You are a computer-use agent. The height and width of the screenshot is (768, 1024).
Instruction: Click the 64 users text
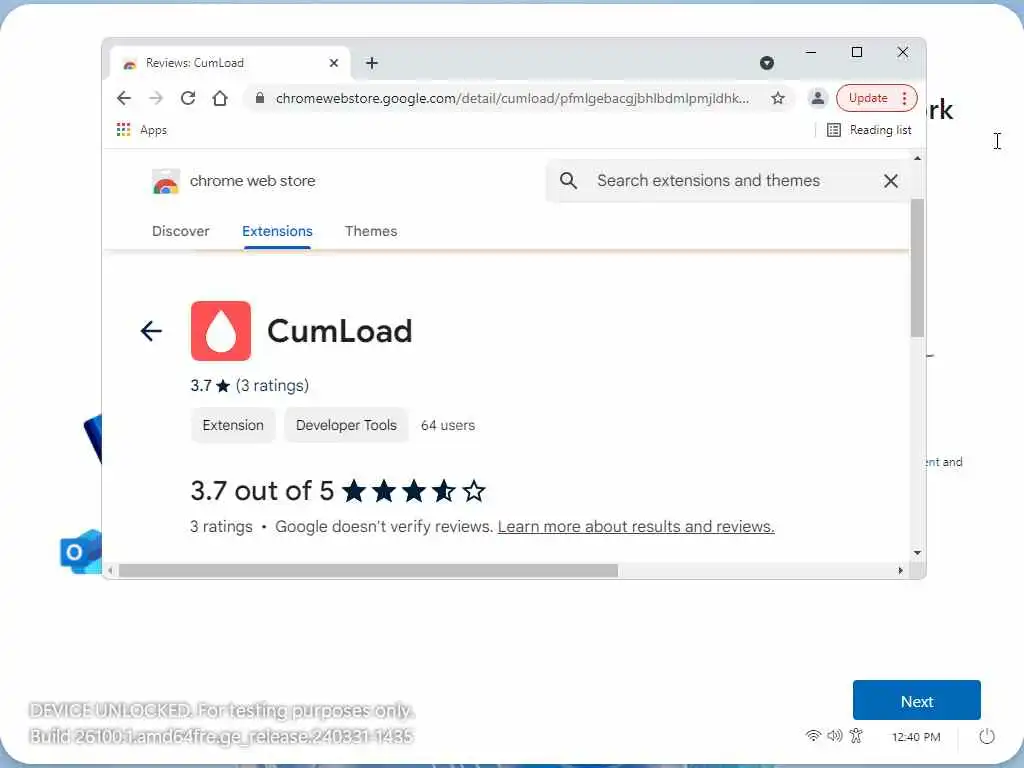point(448,425)
